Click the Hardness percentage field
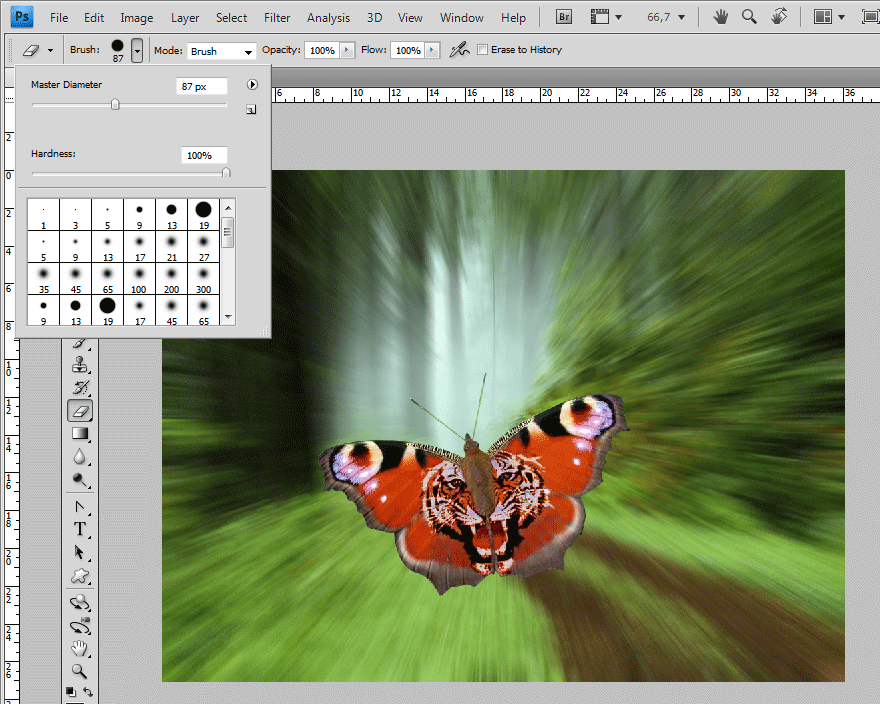 [204, 156]
